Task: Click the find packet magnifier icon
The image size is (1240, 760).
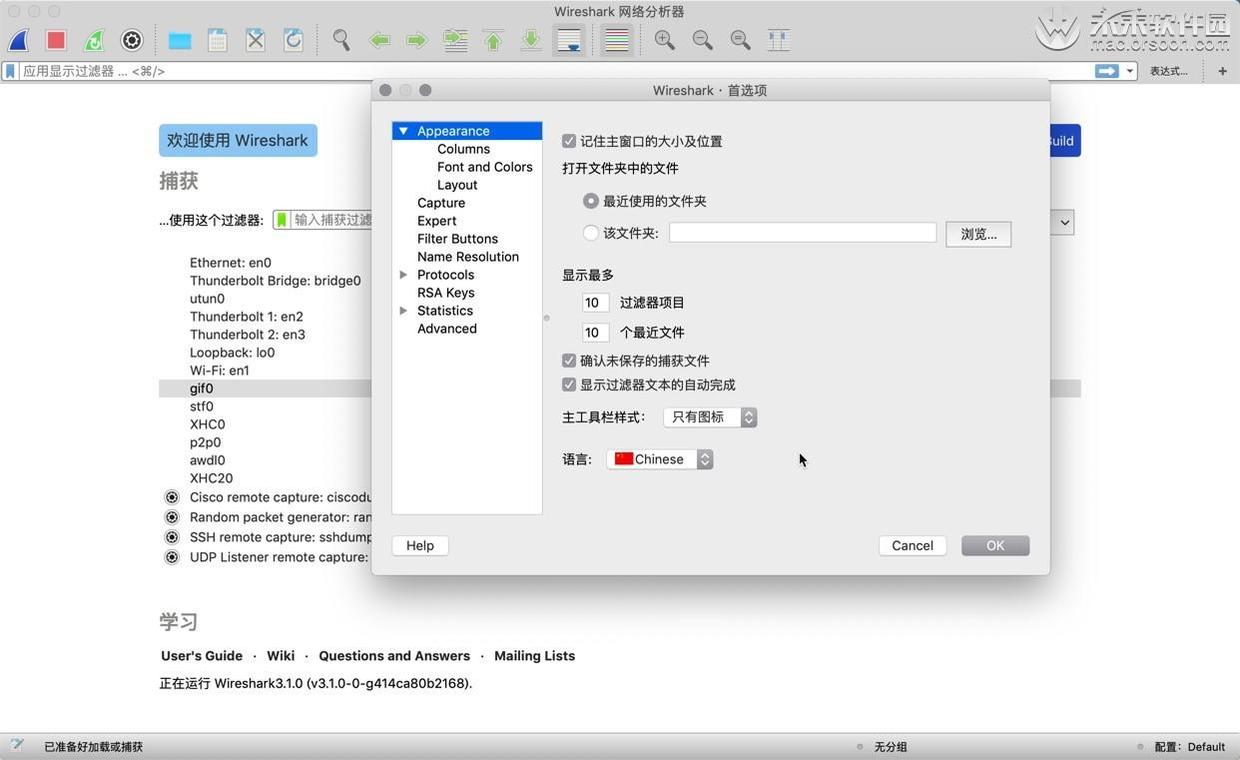Action: 342,40
